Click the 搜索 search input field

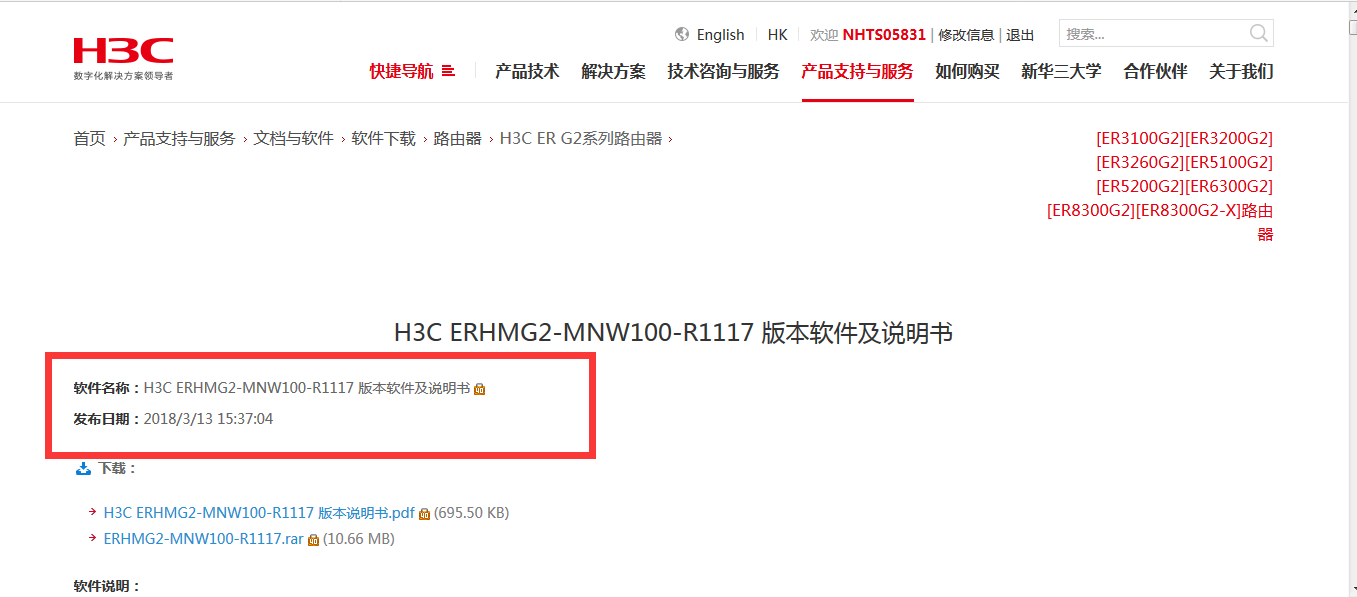tap(1155, 34)
